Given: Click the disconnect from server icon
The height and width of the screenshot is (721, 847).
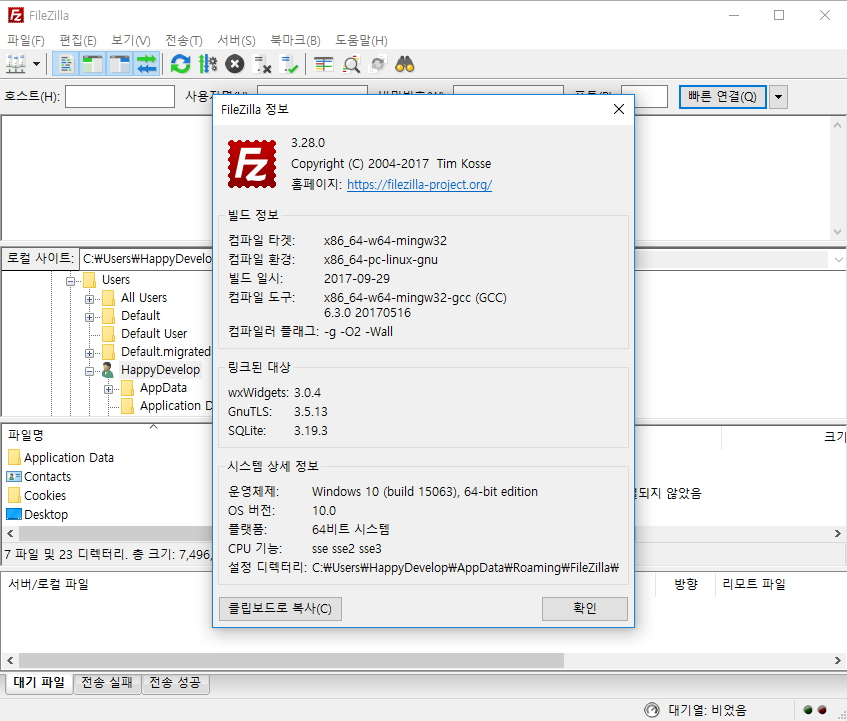Looking at the screenshot, I should click(263, 64).
